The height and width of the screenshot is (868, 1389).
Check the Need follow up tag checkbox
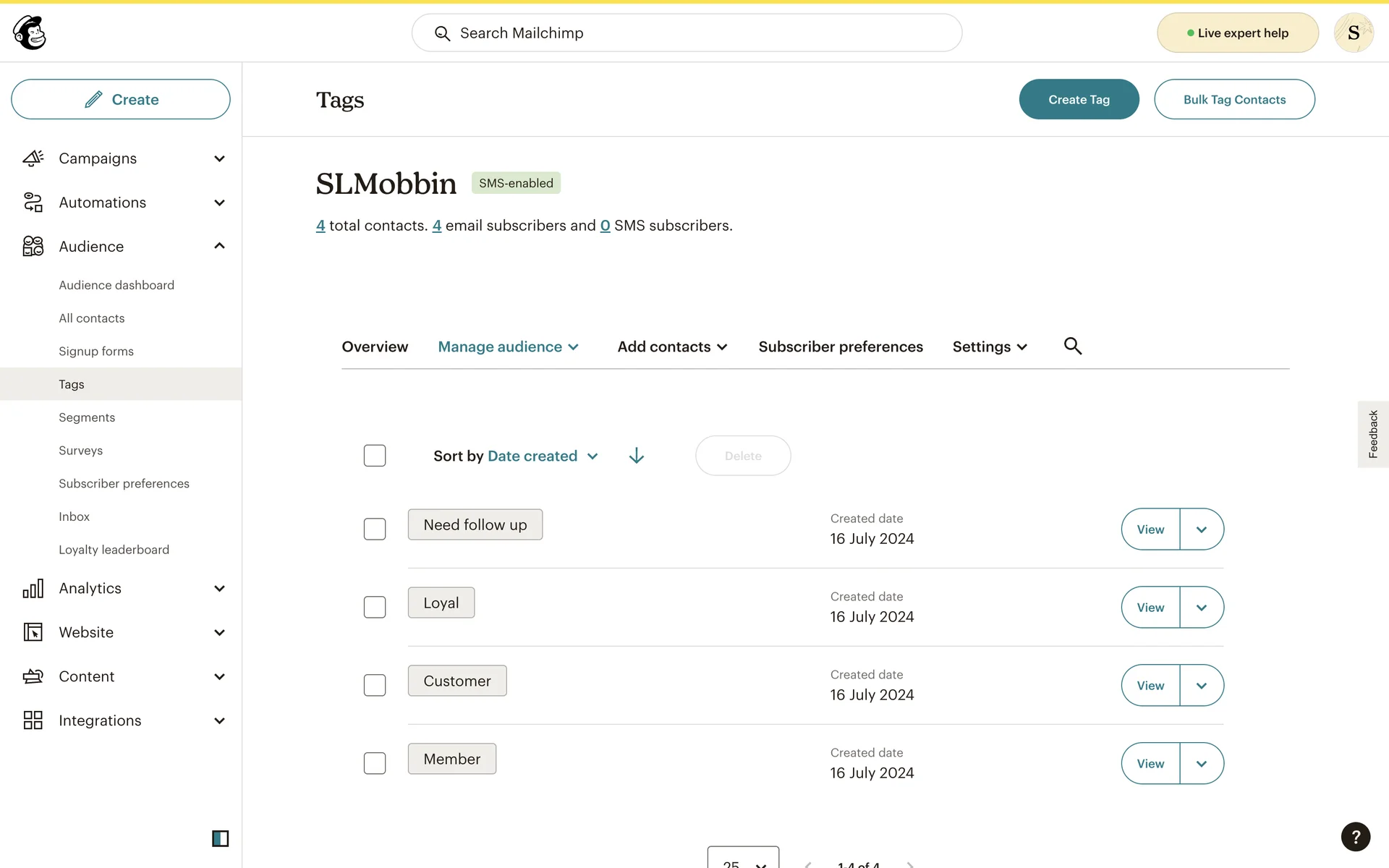click(x=375, y=529)
